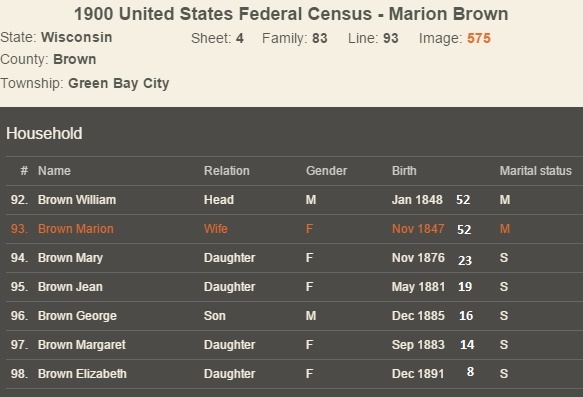Click the Gender column header
This screenshot has width=583, height=397.
(x=326, y=171)
